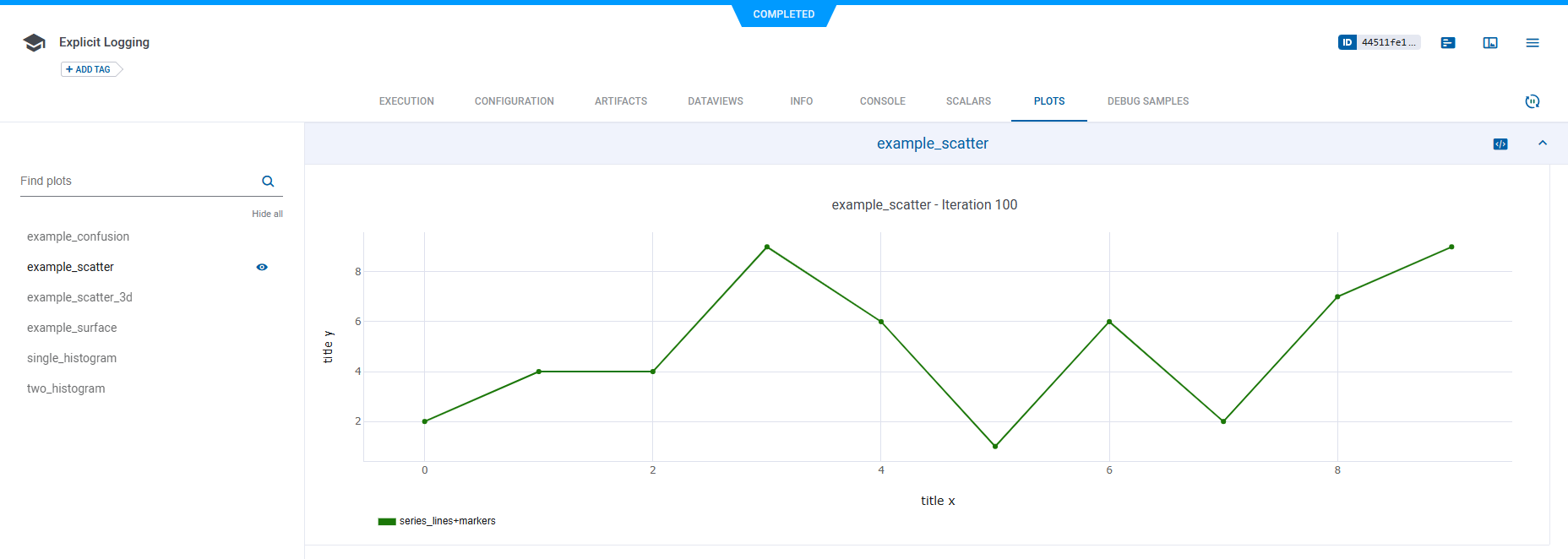Screen dimensions: 1568x559
Task: Click the graduation cap experiment icon
Action: click(x=34, y=43)
